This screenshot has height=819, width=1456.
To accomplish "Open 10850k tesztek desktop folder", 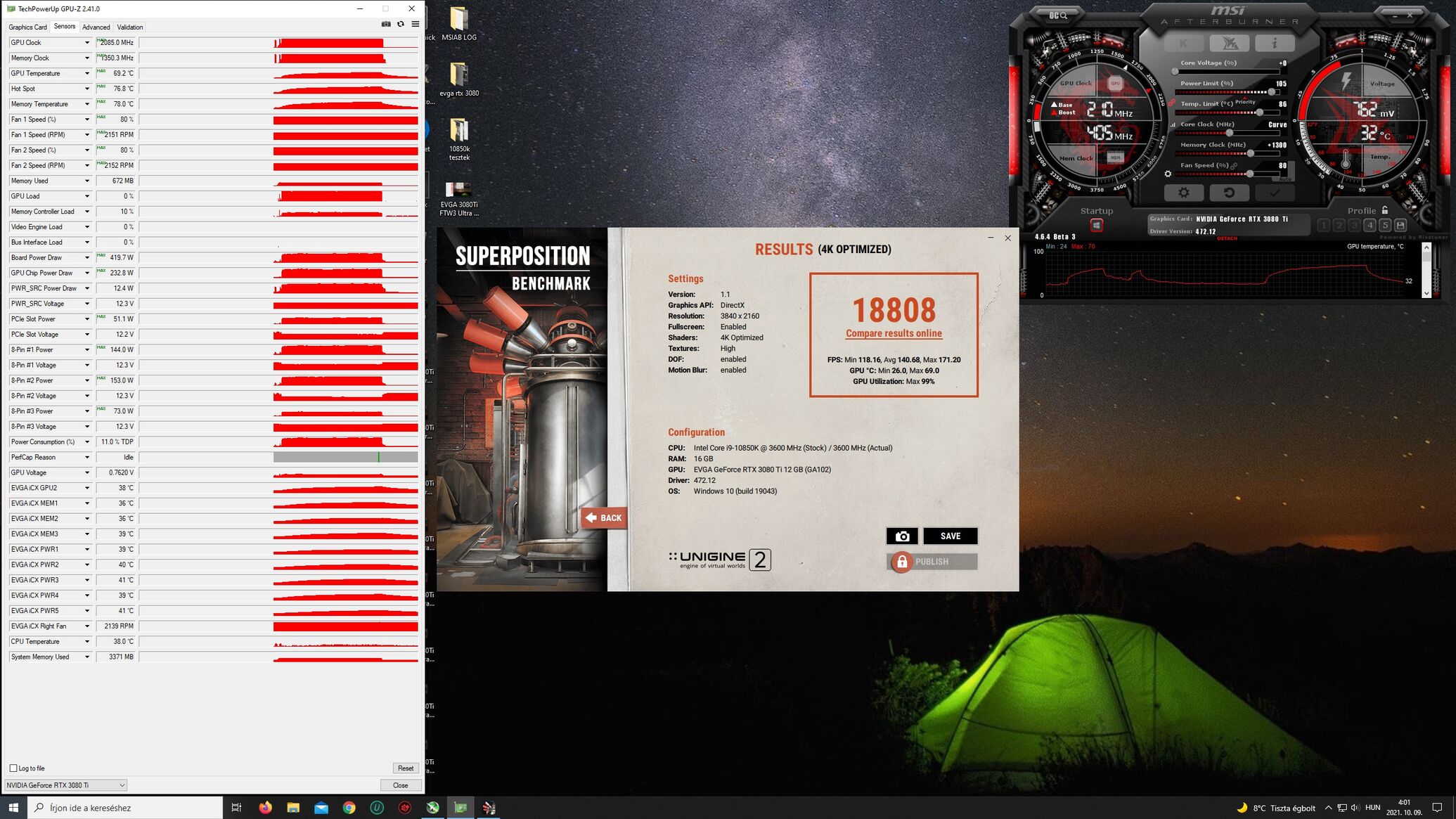I will 459,139.
